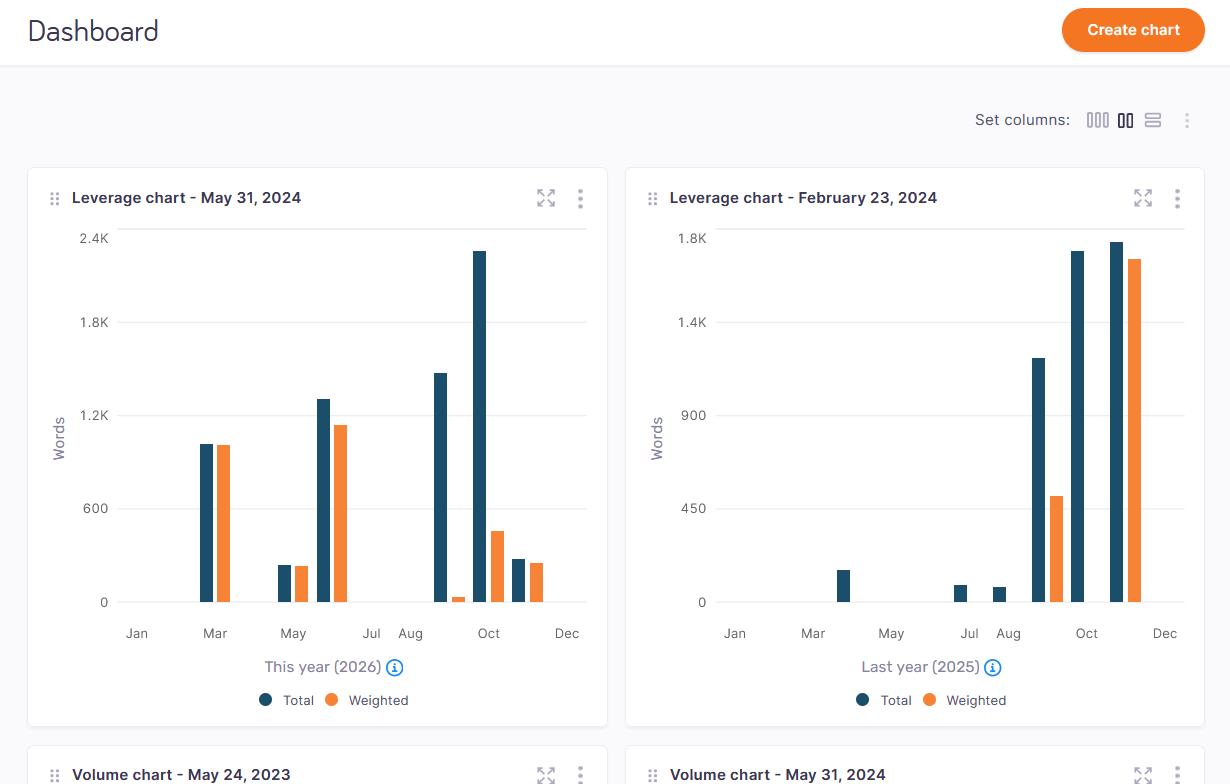Click the Create chart button

[1133, 30]
